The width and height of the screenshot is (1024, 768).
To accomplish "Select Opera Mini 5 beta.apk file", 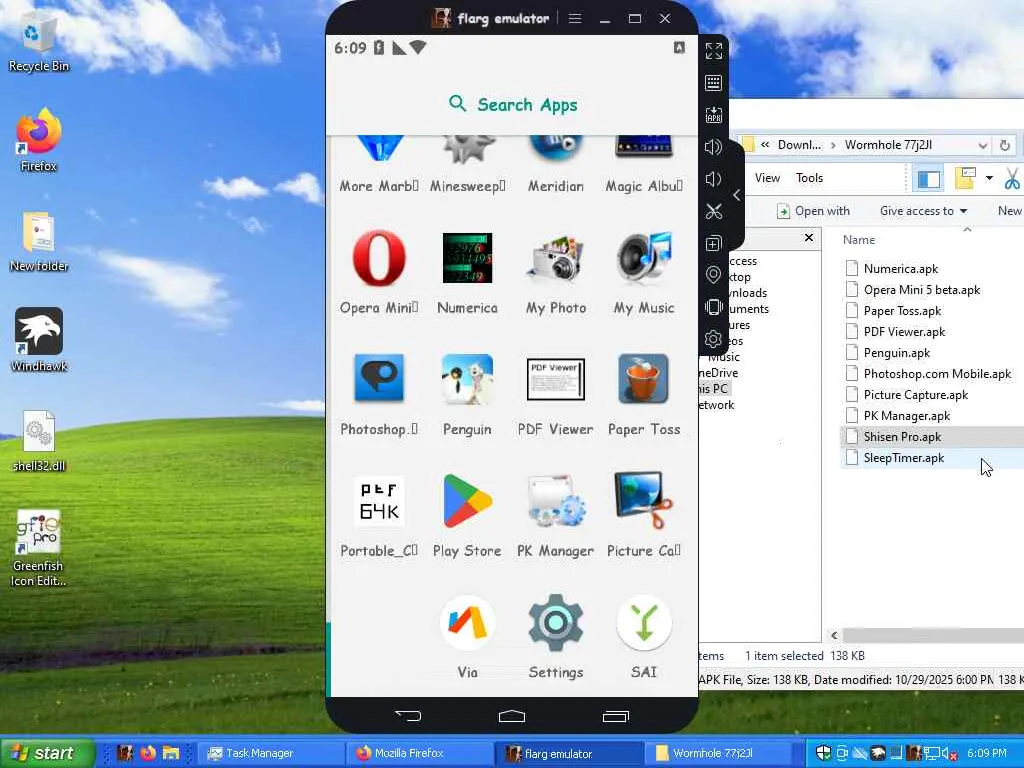I will coord(921,289).
